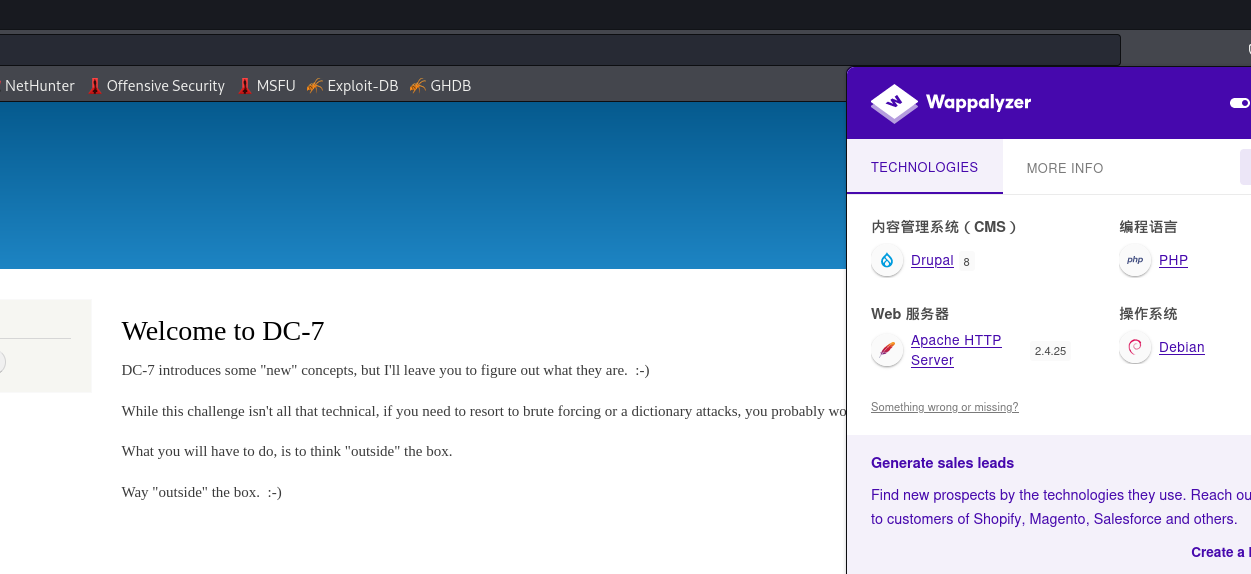Open the Debian technology link

1182,347
